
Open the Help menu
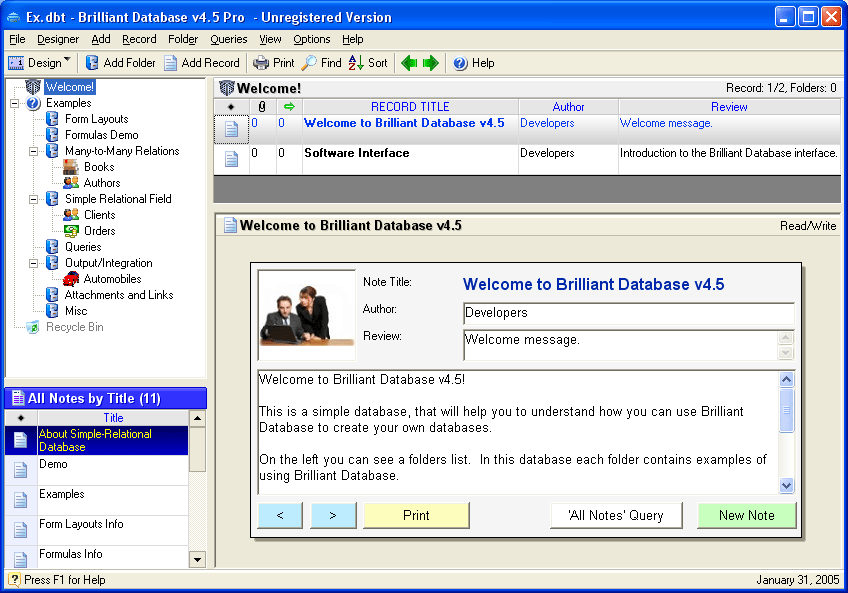[x=353, y=39]
